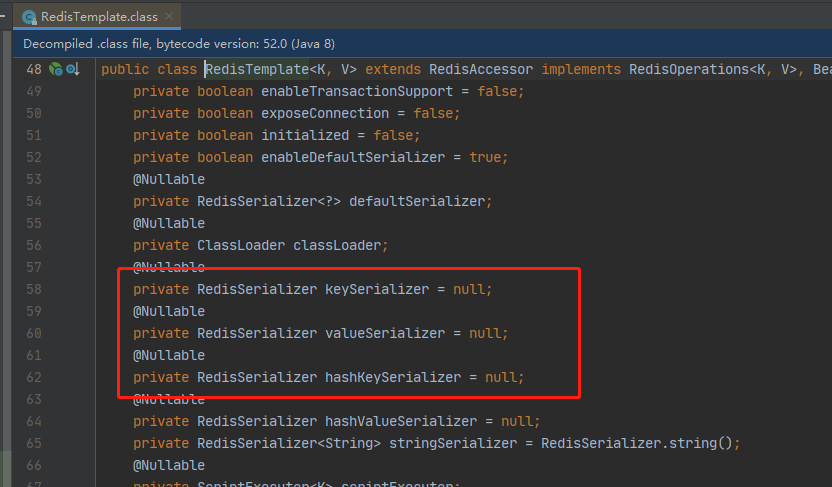Viewport: 832px width, 487px height.
Task: Click the 'extends' keyword on line 48
Action: click(x=393, y=69)
